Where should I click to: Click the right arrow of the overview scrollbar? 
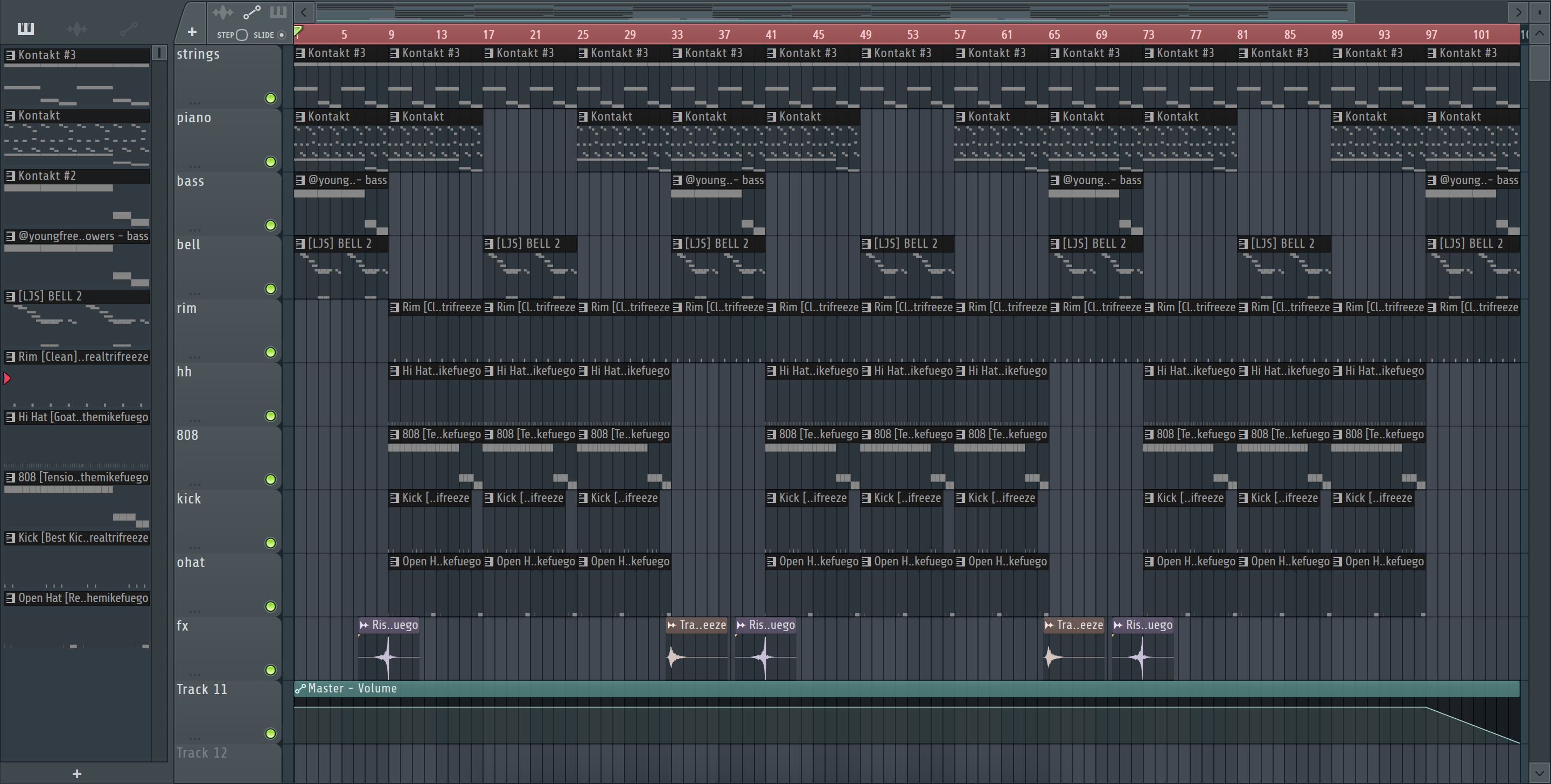point(1518,11)
